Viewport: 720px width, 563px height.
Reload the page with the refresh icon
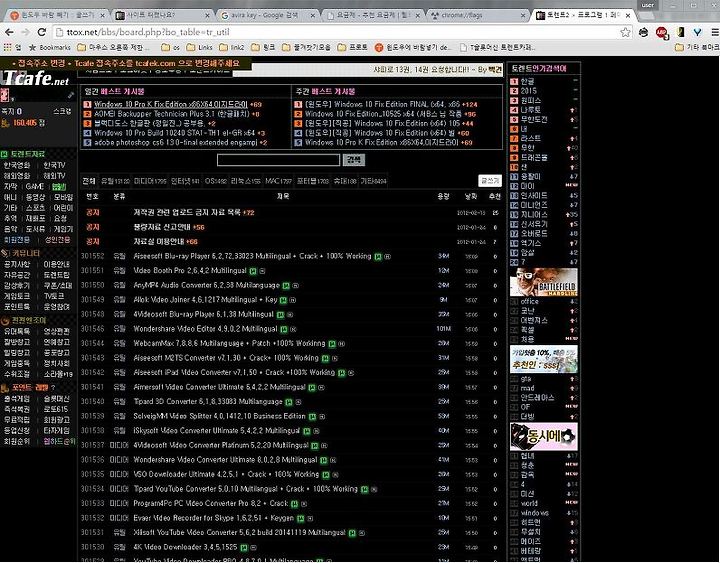42,32
